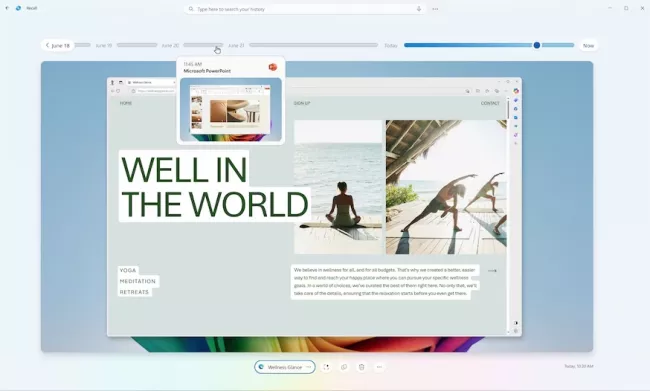Click the microphone icon in the history search box
Screen dimensions: 650x391
[x=419, y=9]
